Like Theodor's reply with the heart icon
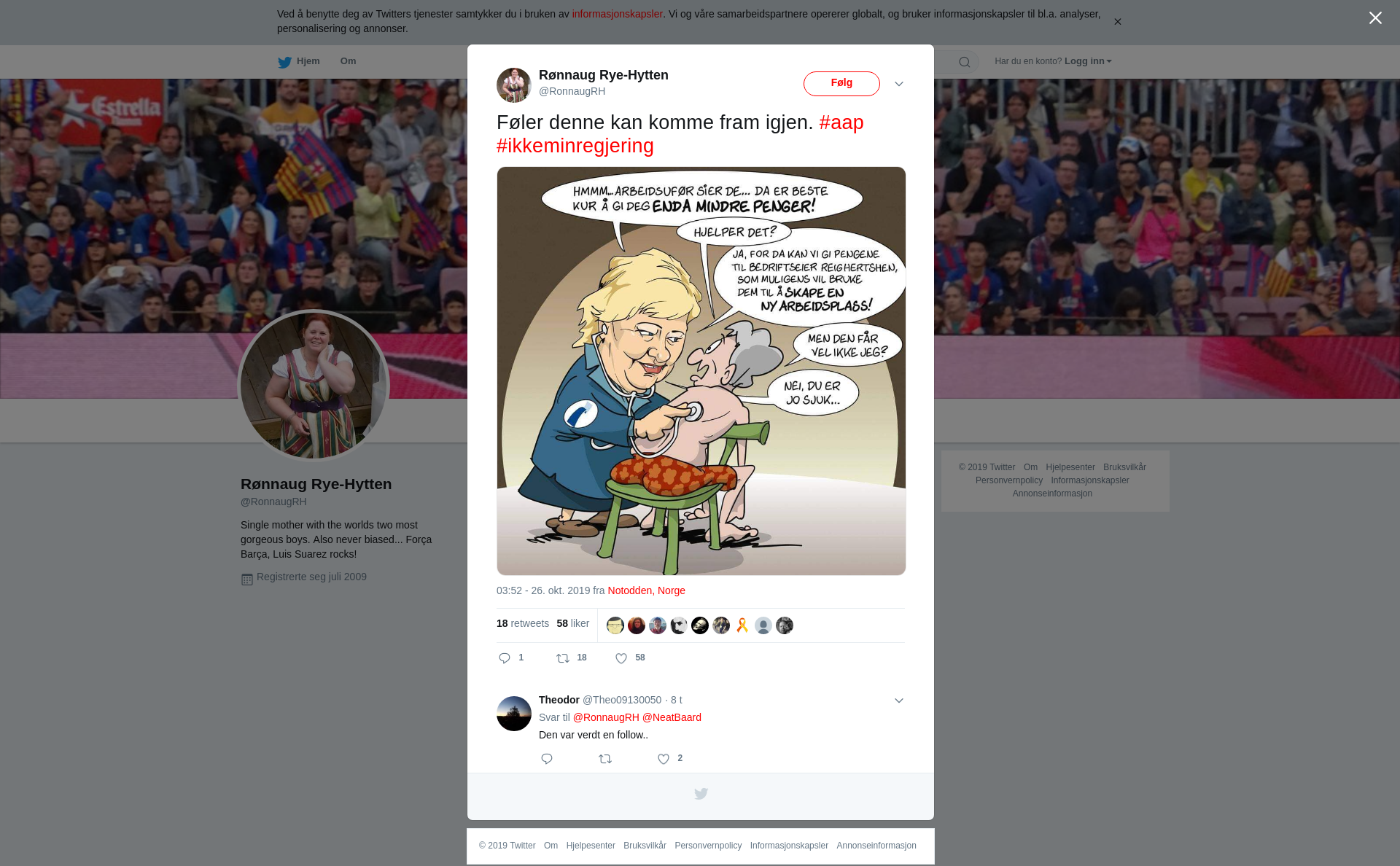 [x=664, y=759]
